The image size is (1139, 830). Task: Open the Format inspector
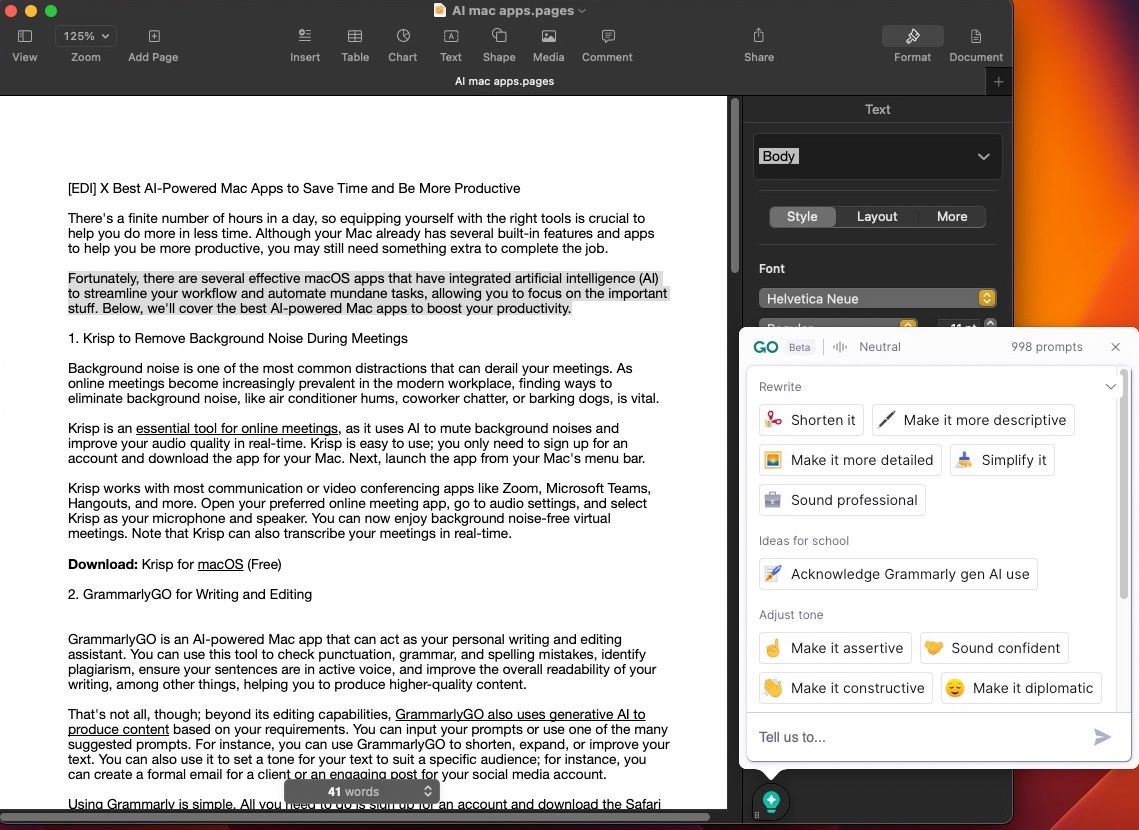click(x=911, y=44)
